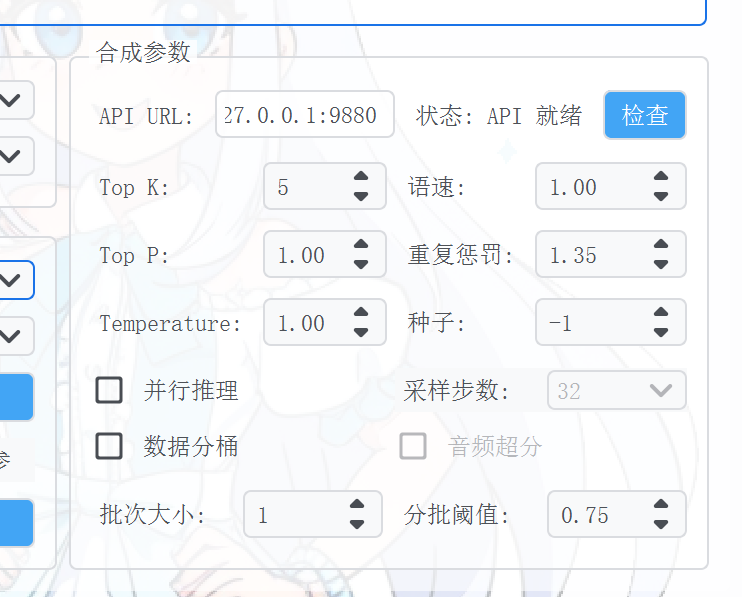Increase the Temperature value
The image size is (742, 597).
[361, 314]
